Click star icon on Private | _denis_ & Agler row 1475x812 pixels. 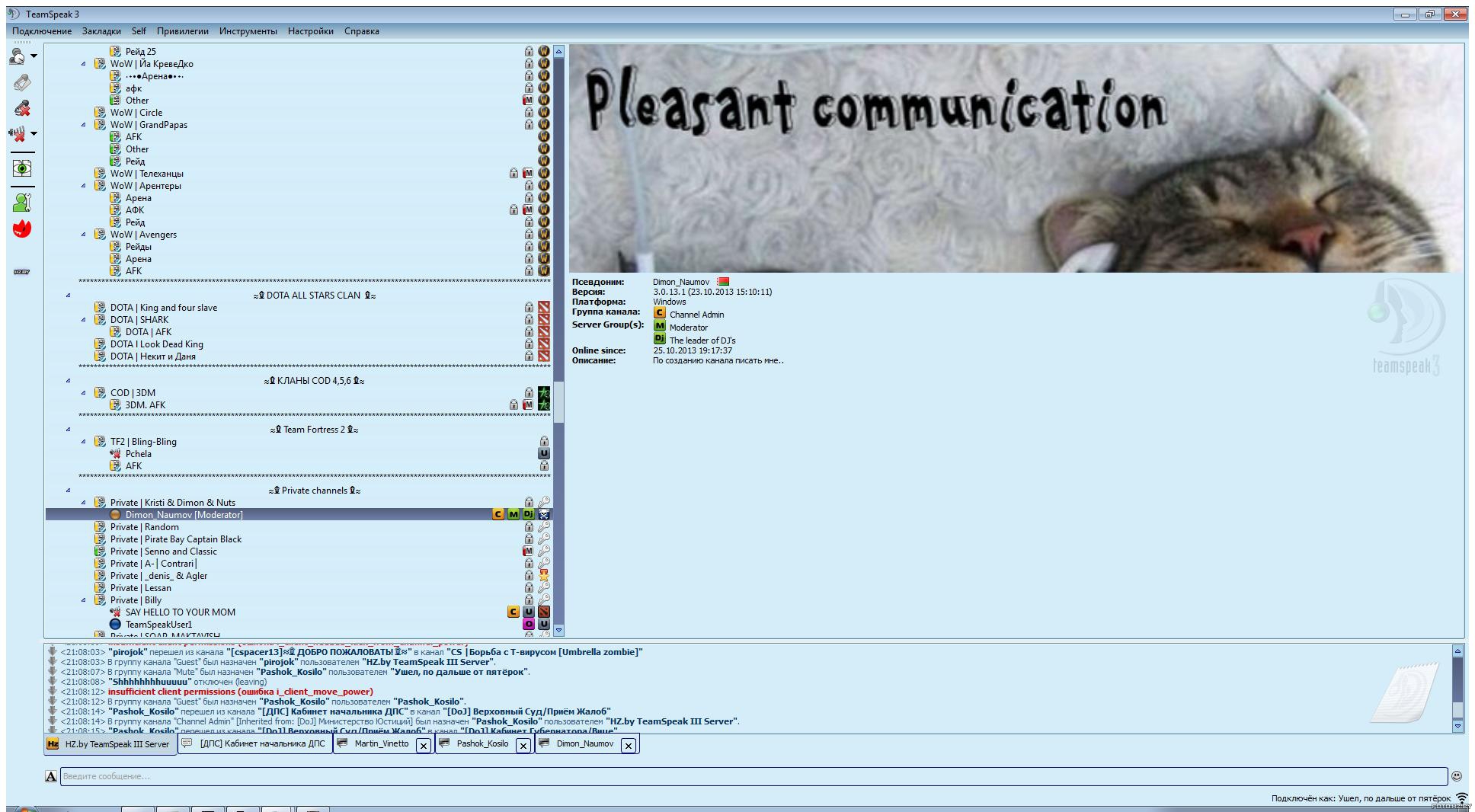(x=544, y=576)
